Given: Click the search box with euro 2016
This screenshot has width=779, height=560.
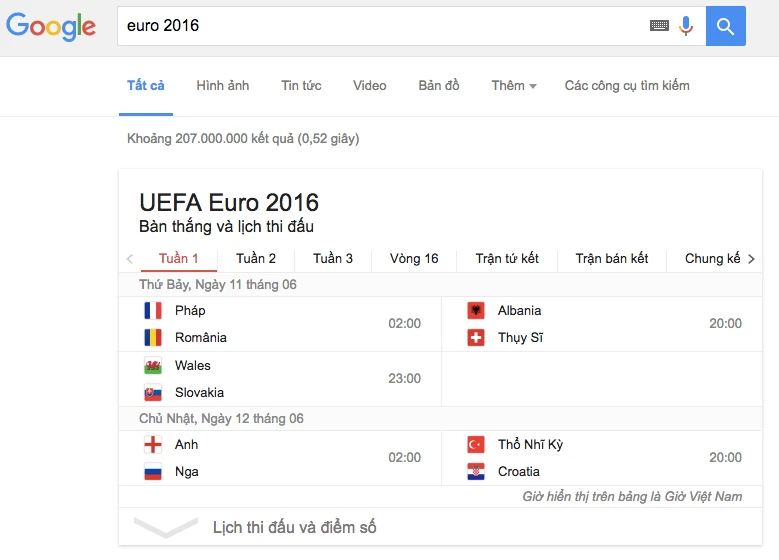Looking at the screenshot, I should click(x=380, y=26).
